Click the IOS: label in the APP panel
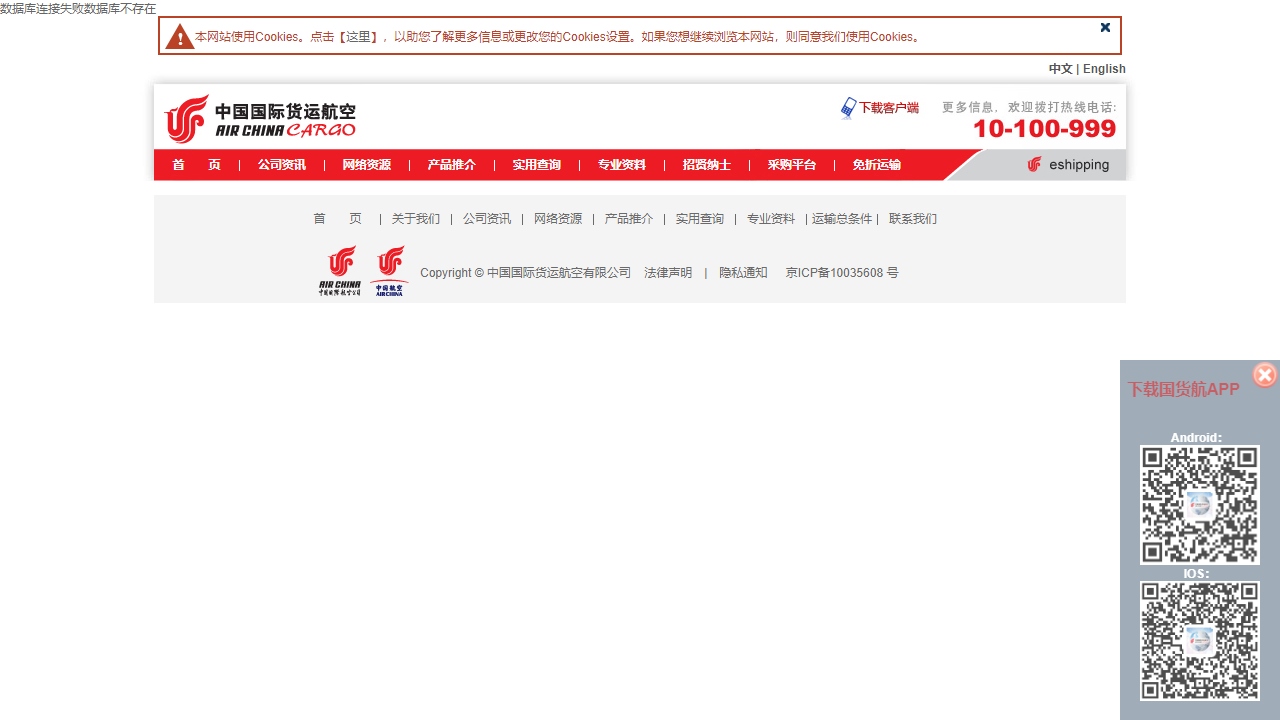Screen dimensions: 1280x720 pos(1196,574)
